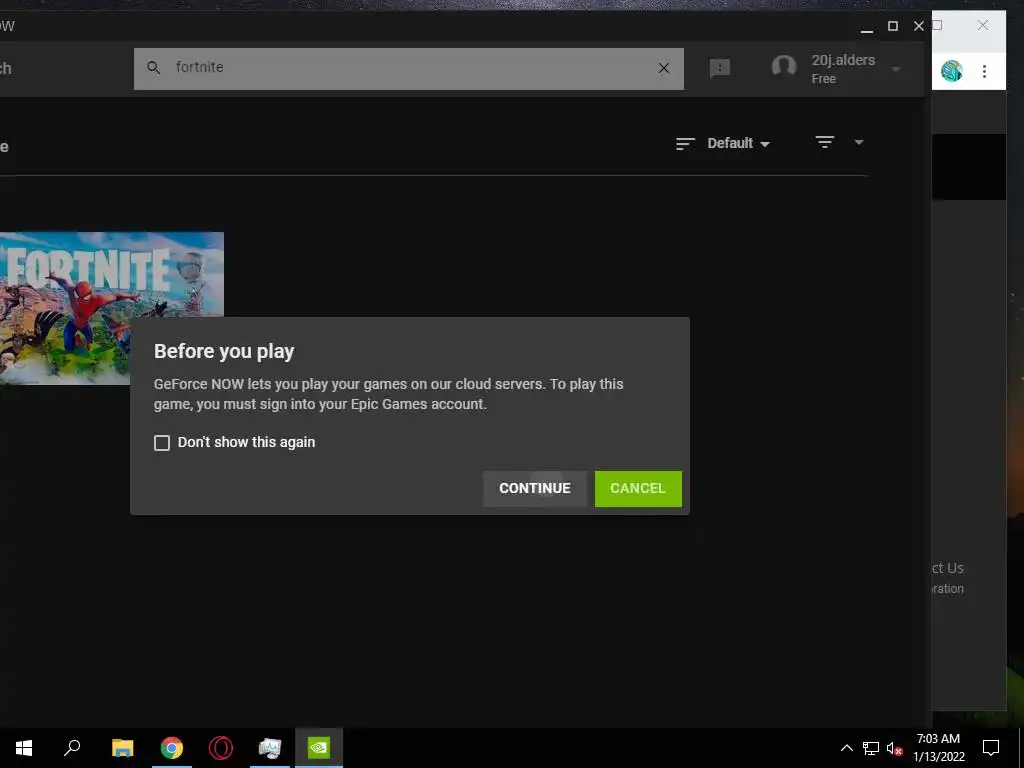Open Windows taskbar search

[72, 748]
